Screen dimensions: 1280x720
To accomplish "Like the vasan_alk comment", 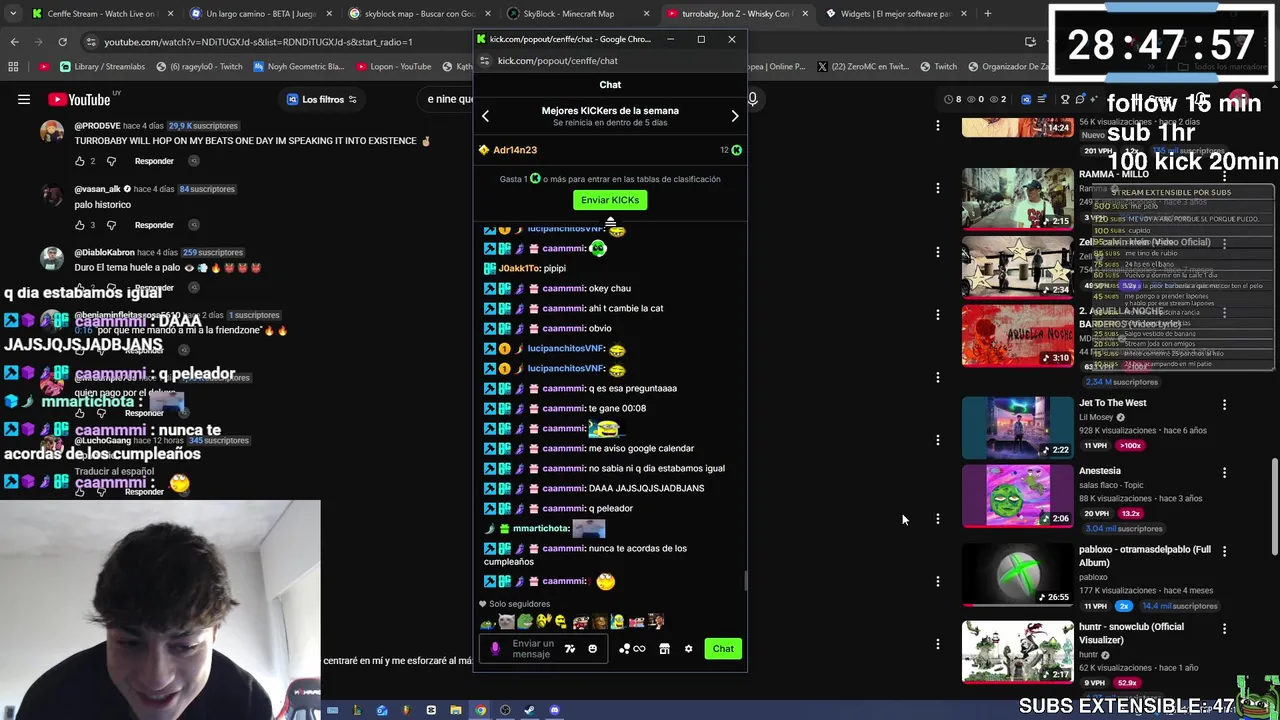I will [79, 225].
